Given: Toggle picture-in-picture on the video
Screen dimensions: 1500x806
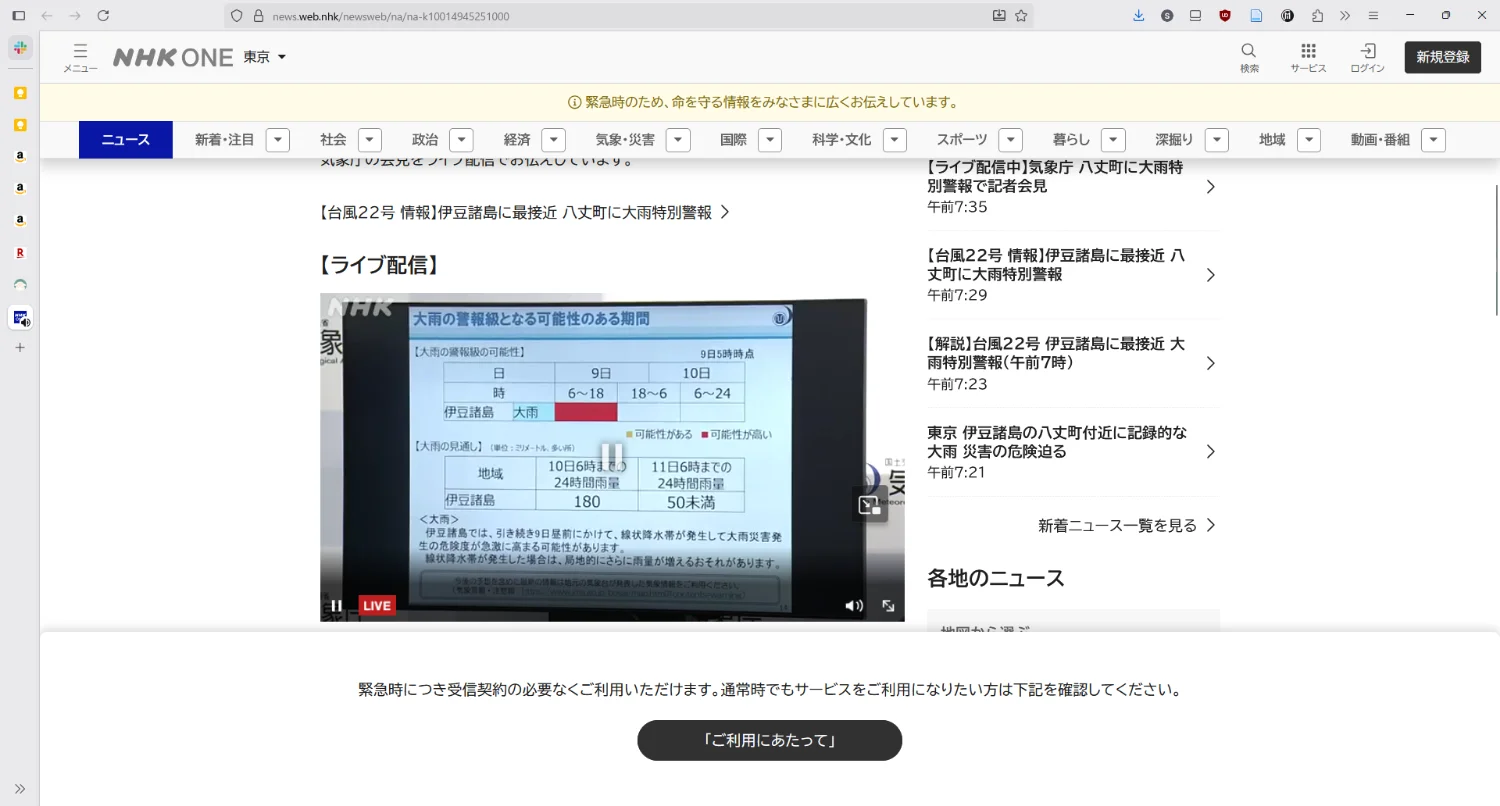Looking at the screenshot, I should (x=868, y=505).
